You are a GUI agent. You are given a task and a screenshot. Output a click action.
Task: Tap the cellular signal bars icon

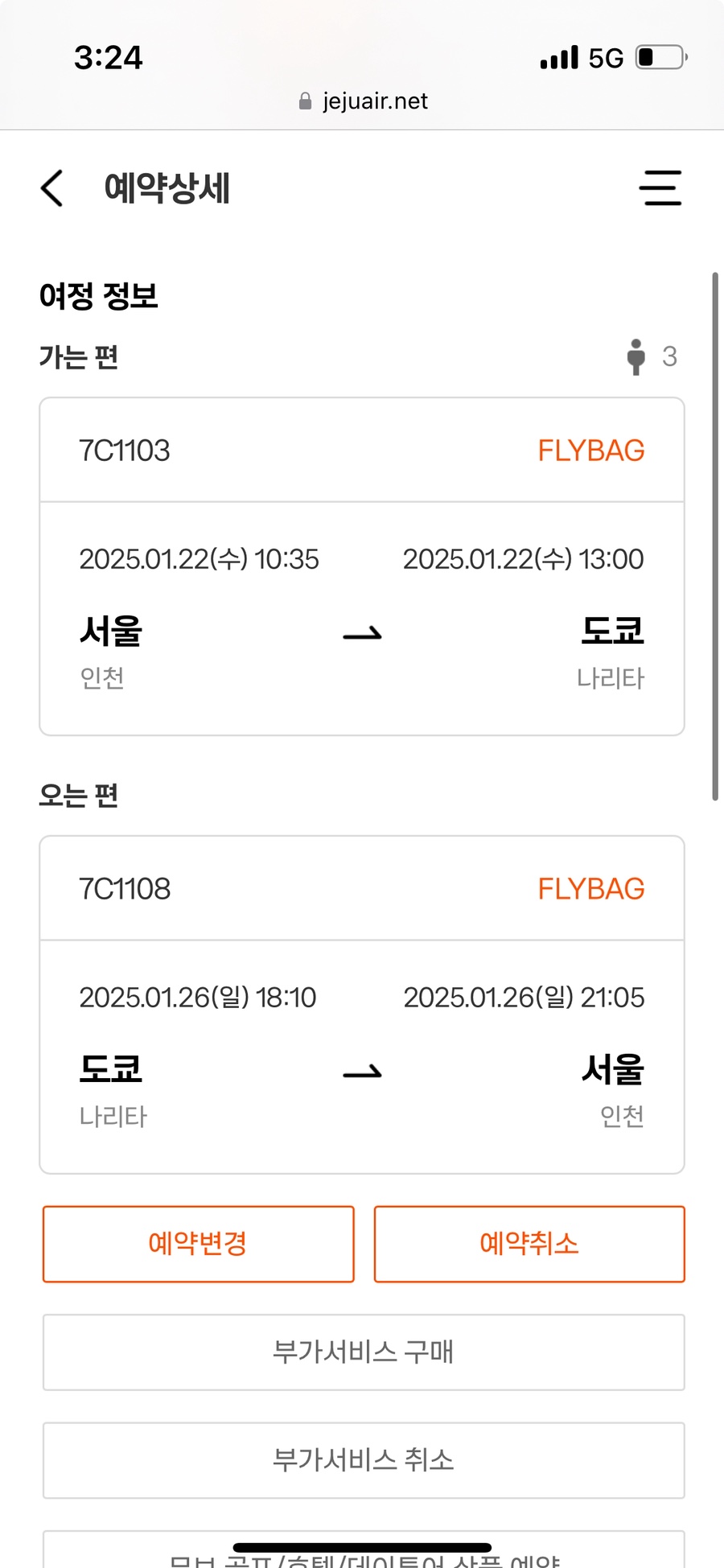559,58
